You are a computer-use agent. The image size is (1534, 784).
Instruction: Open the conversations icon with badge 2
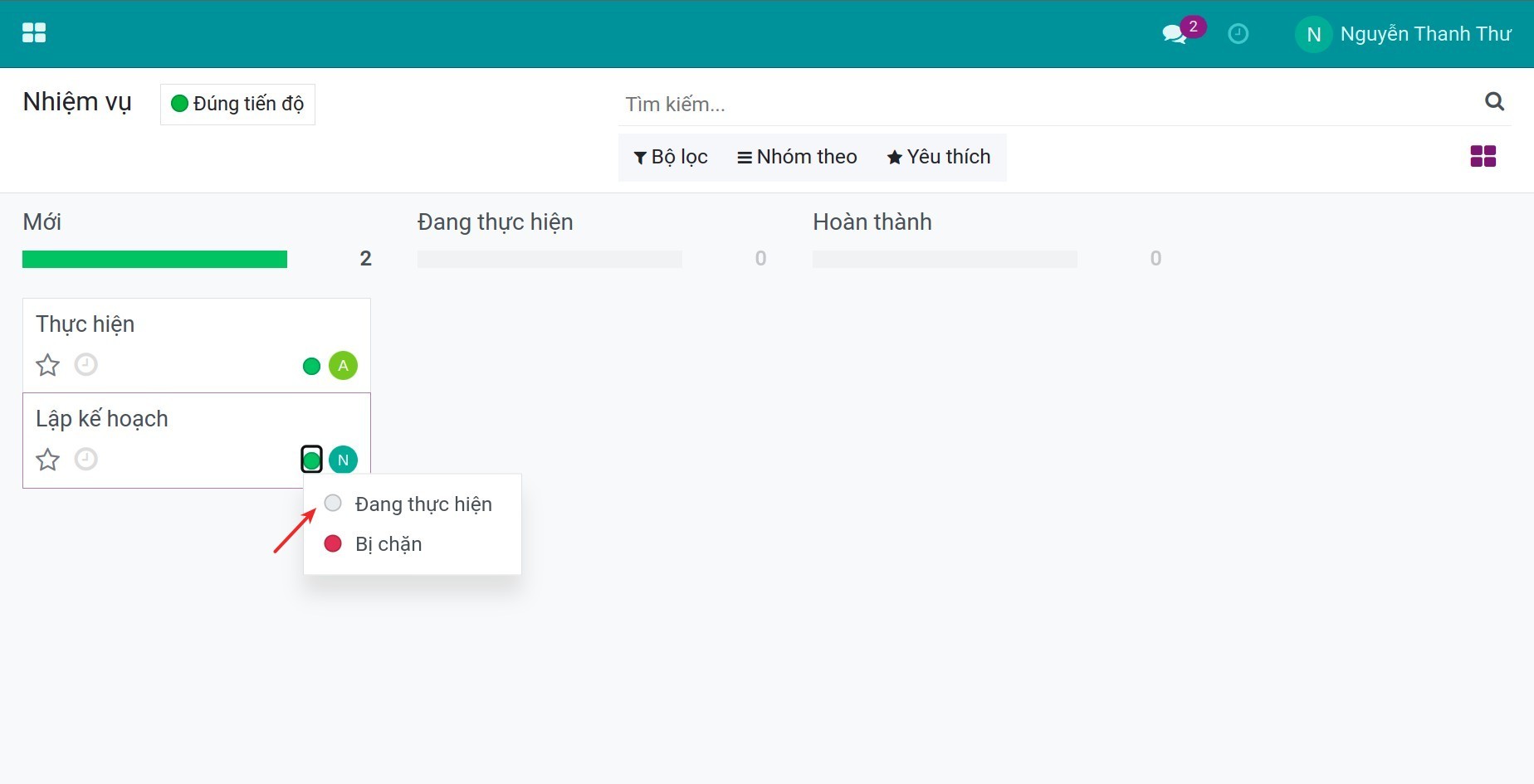(1175, 34)
